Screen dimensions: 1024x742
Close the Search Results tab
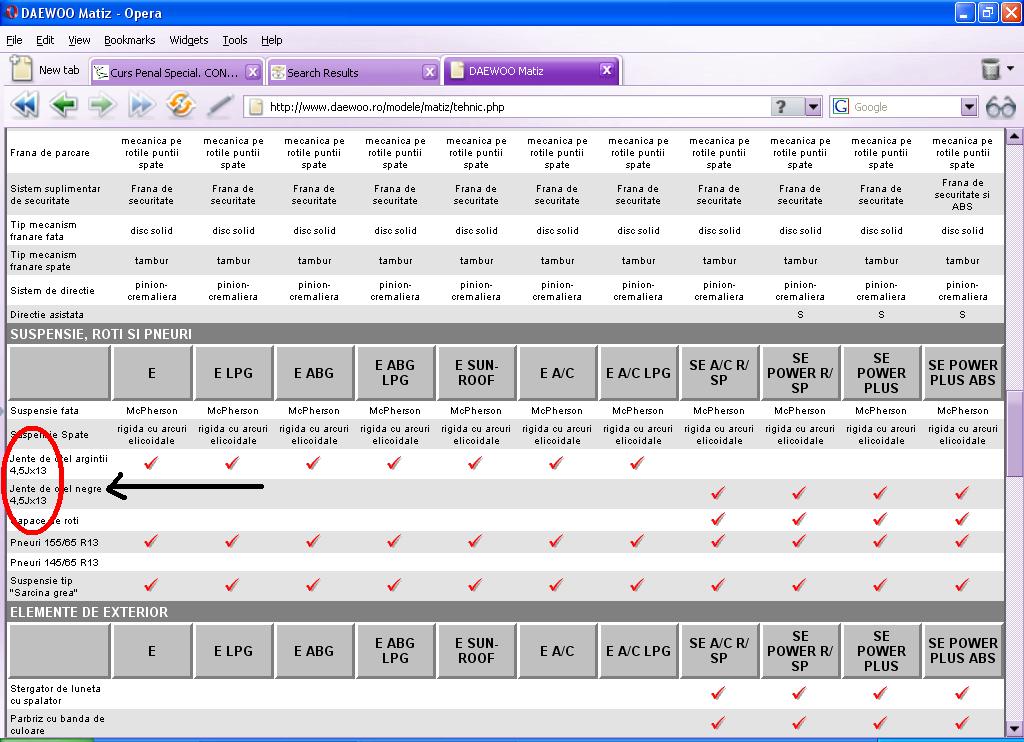coord(429,72)
